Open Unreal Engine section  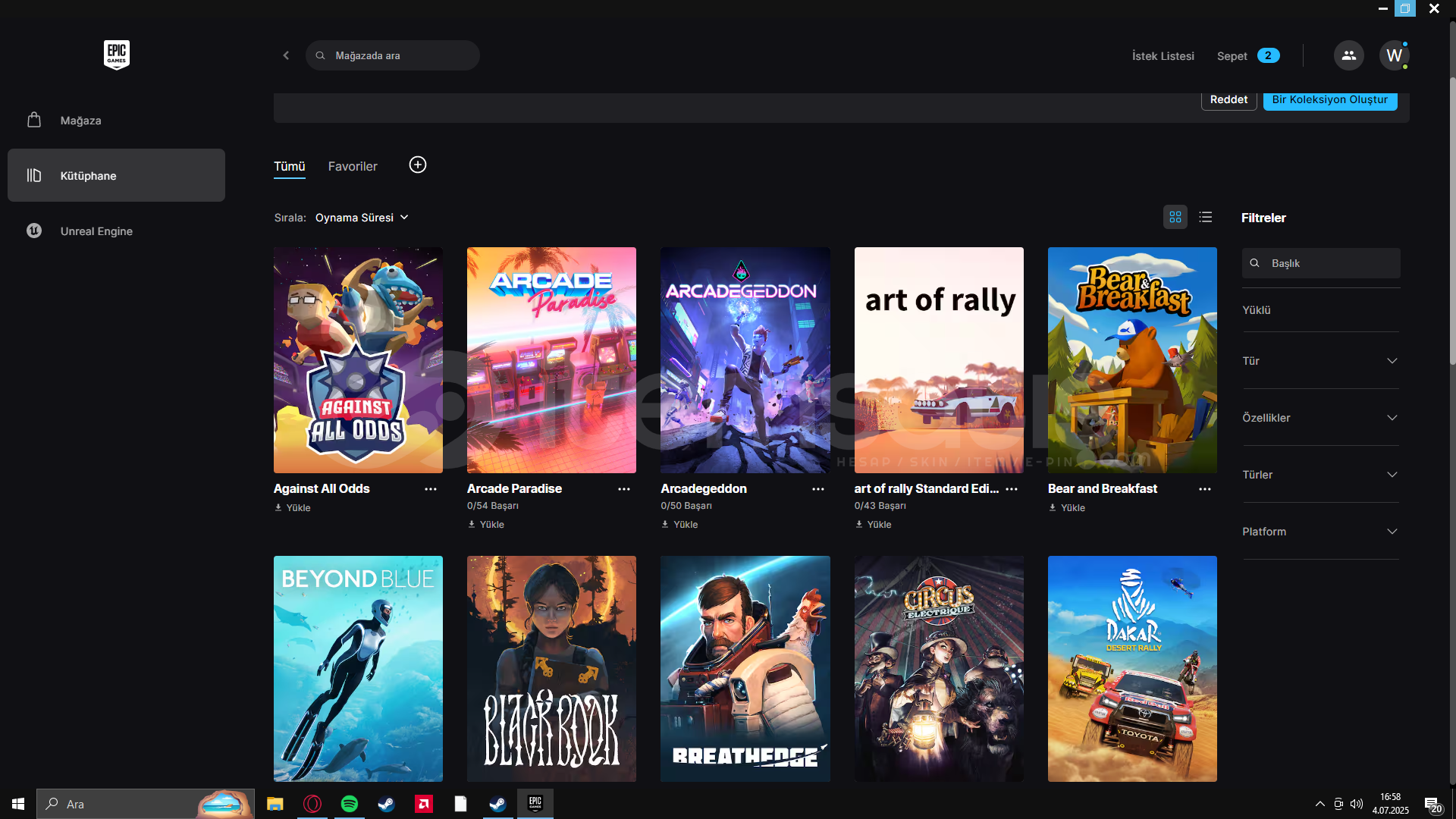(x=116, y=231)
